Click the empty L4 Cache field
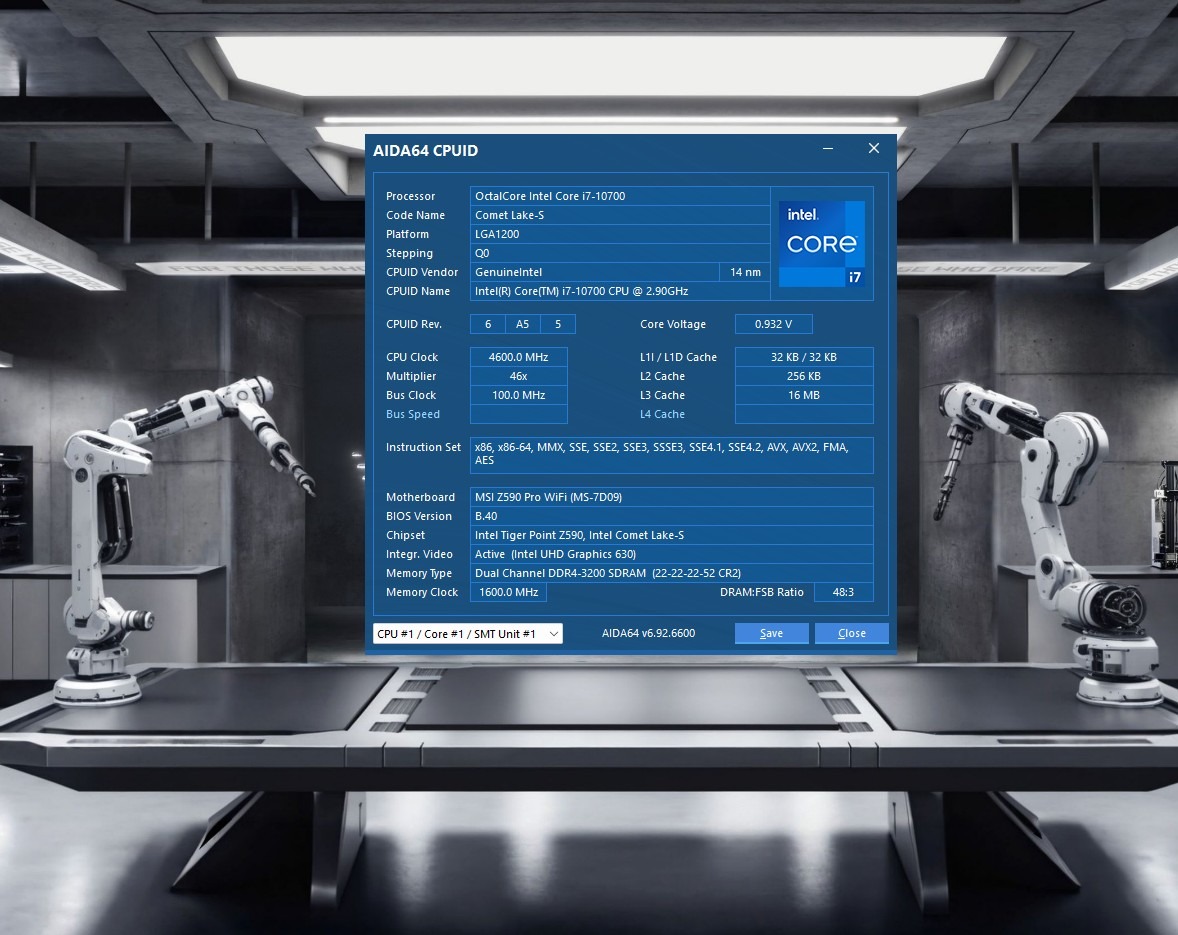Image resolution: width=1178 pixels, height=935 pixels. (x=804, y=415)
